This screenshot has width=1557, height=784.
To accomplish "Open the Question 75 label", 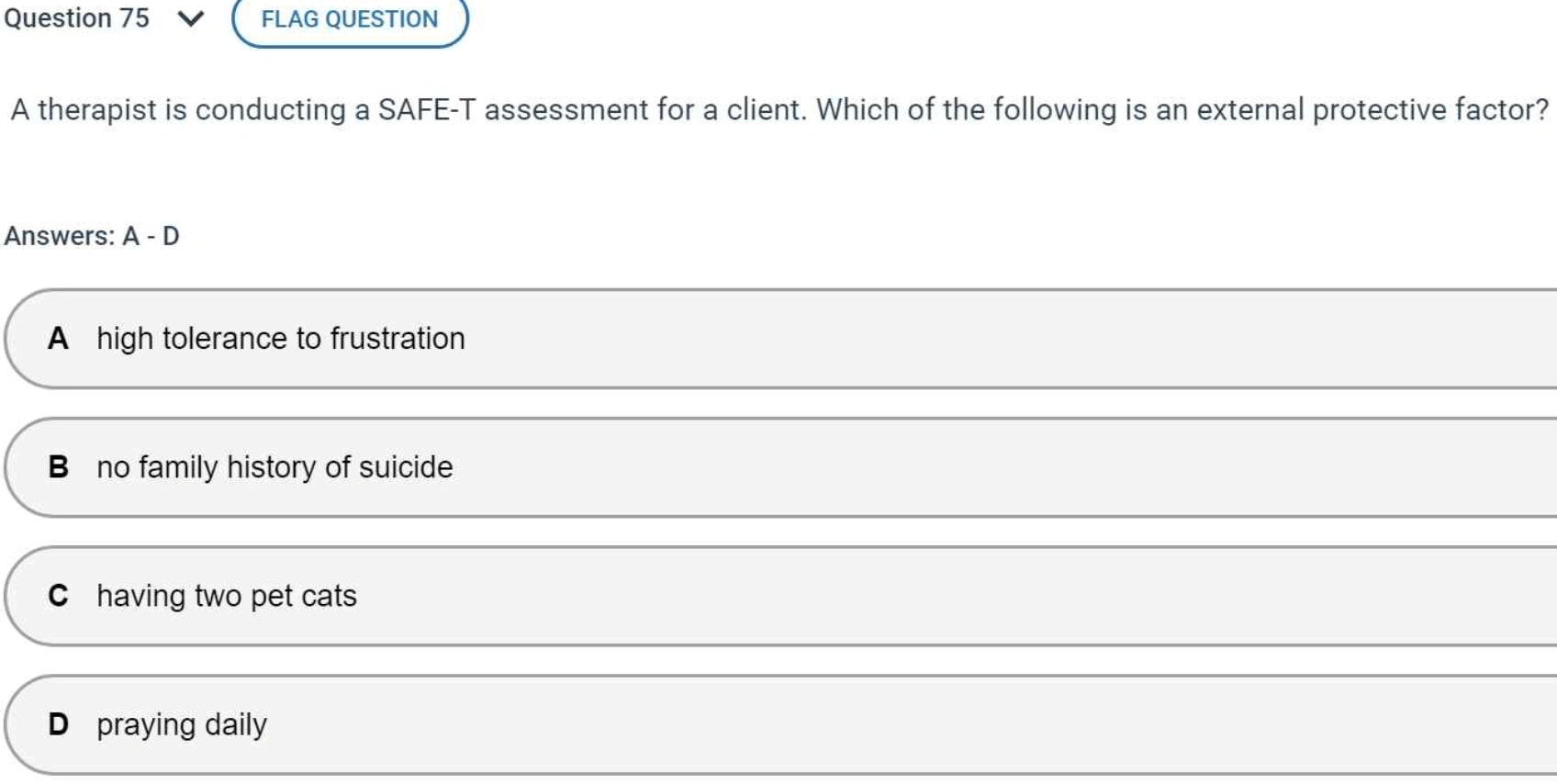I will [x=77, y=18].
